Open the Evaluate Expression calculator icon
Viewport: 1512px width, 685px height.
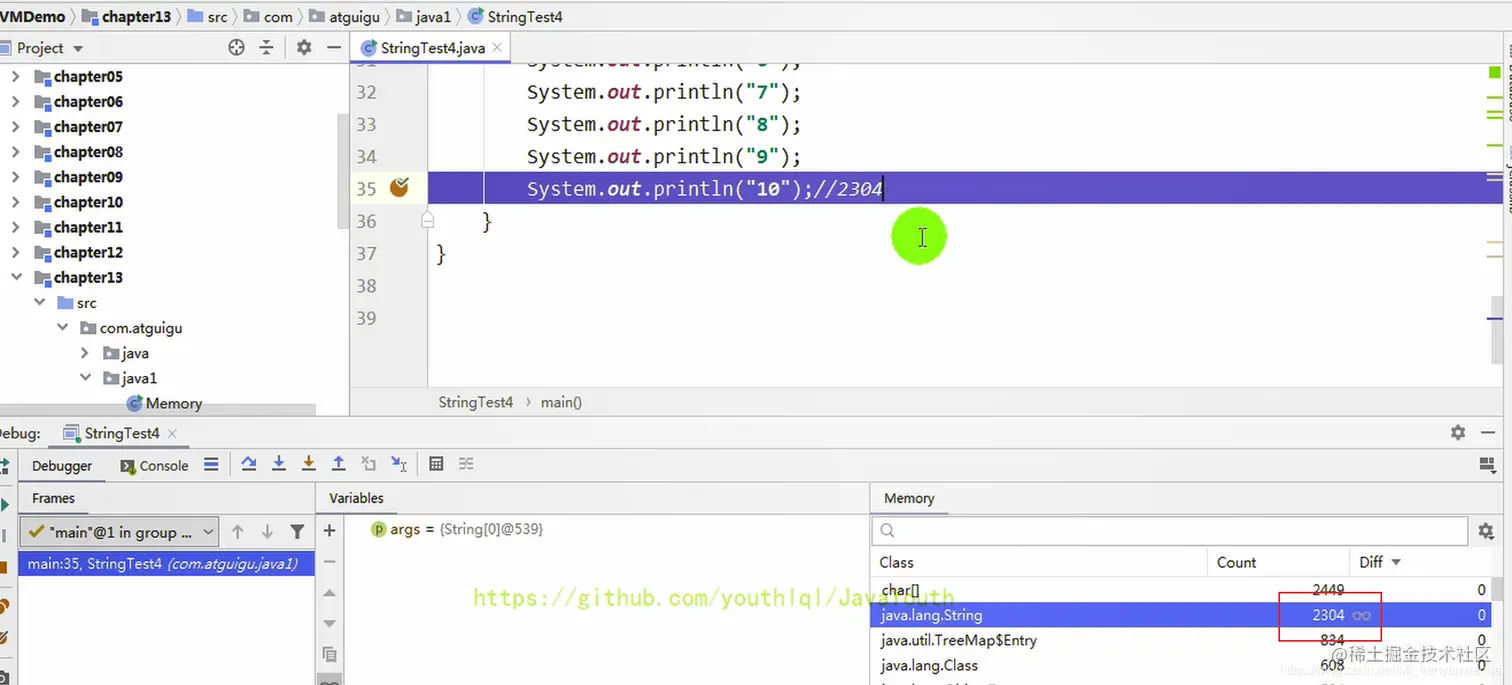click(436, 464)
